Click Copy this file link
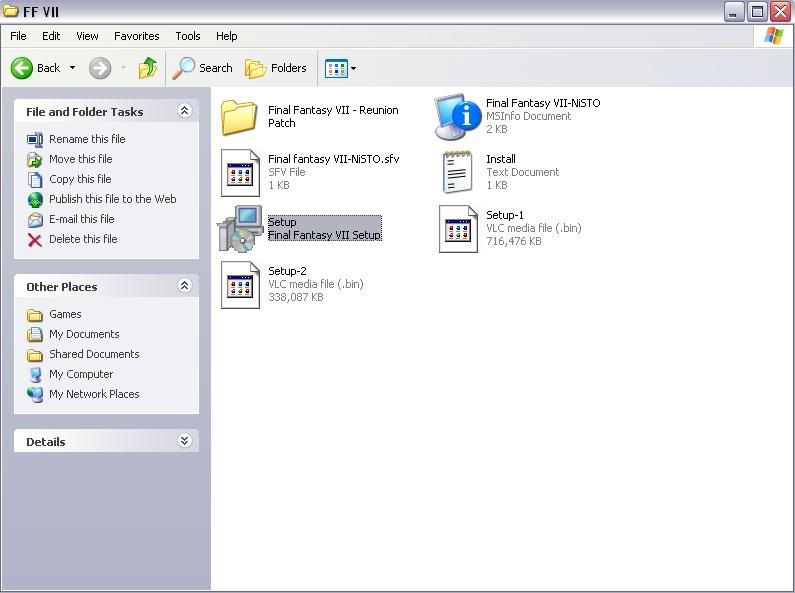The height and width of the screenshot is (593, 795). 80,179
